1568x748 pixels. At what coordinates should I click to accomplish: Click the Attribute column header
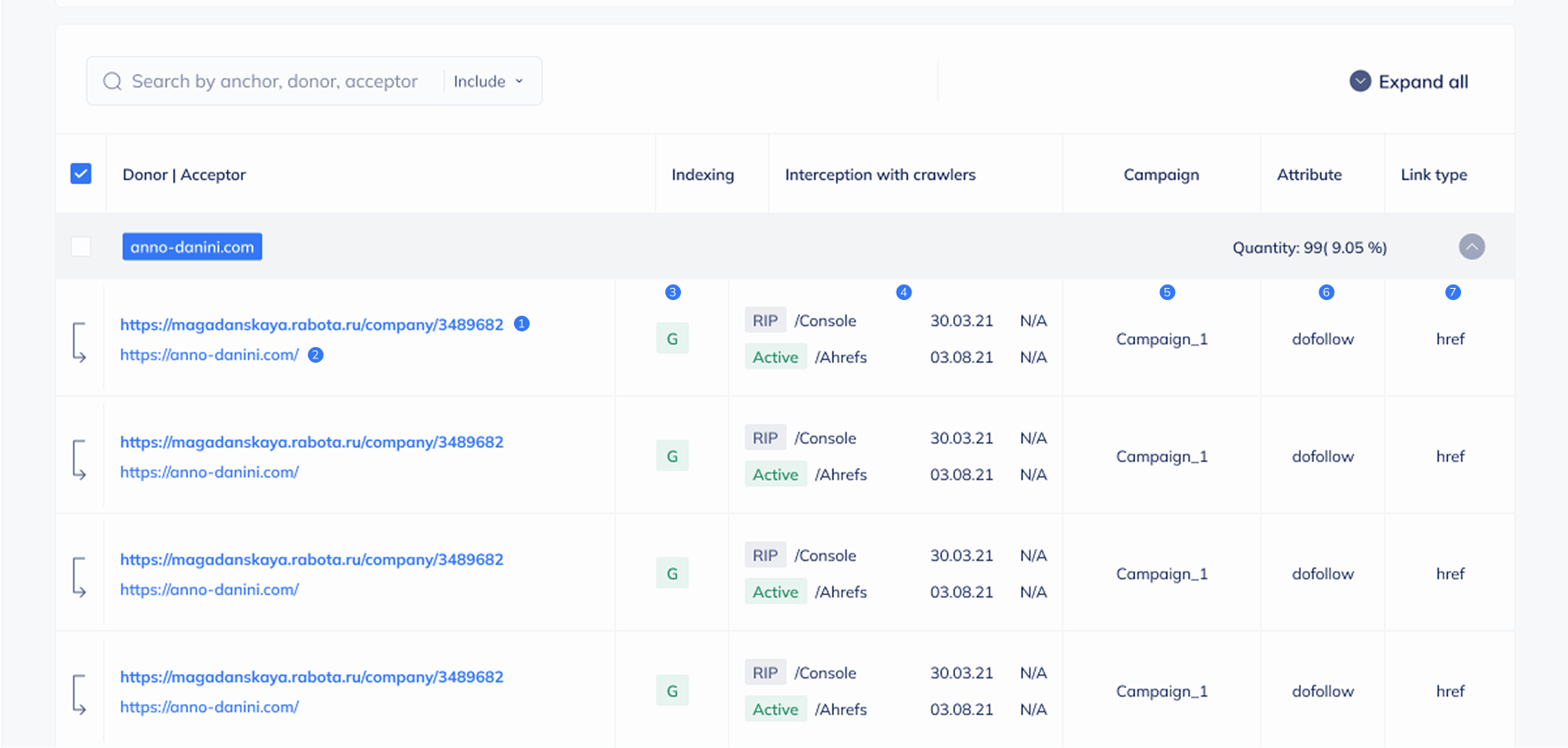(x=1309, y=174)
